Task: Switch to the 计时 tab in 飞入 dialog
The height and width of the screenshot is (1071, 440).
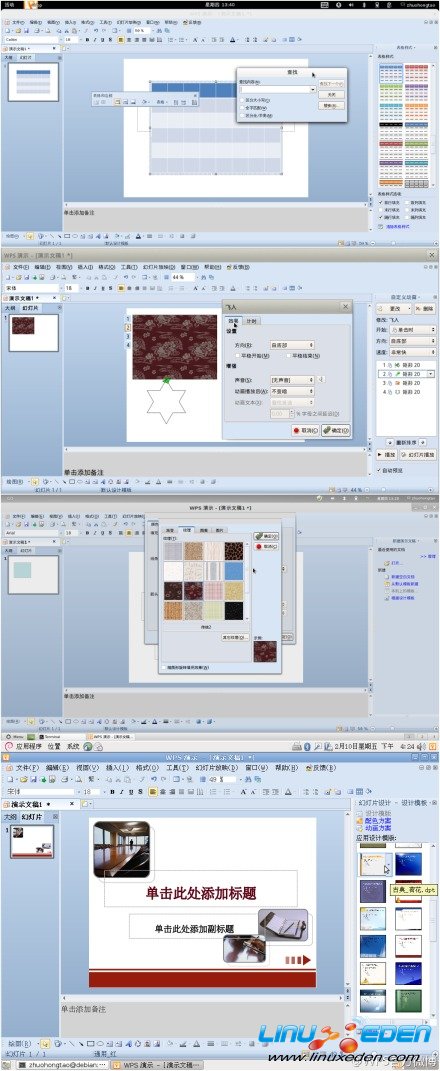Action: click(x=251, y=321)
